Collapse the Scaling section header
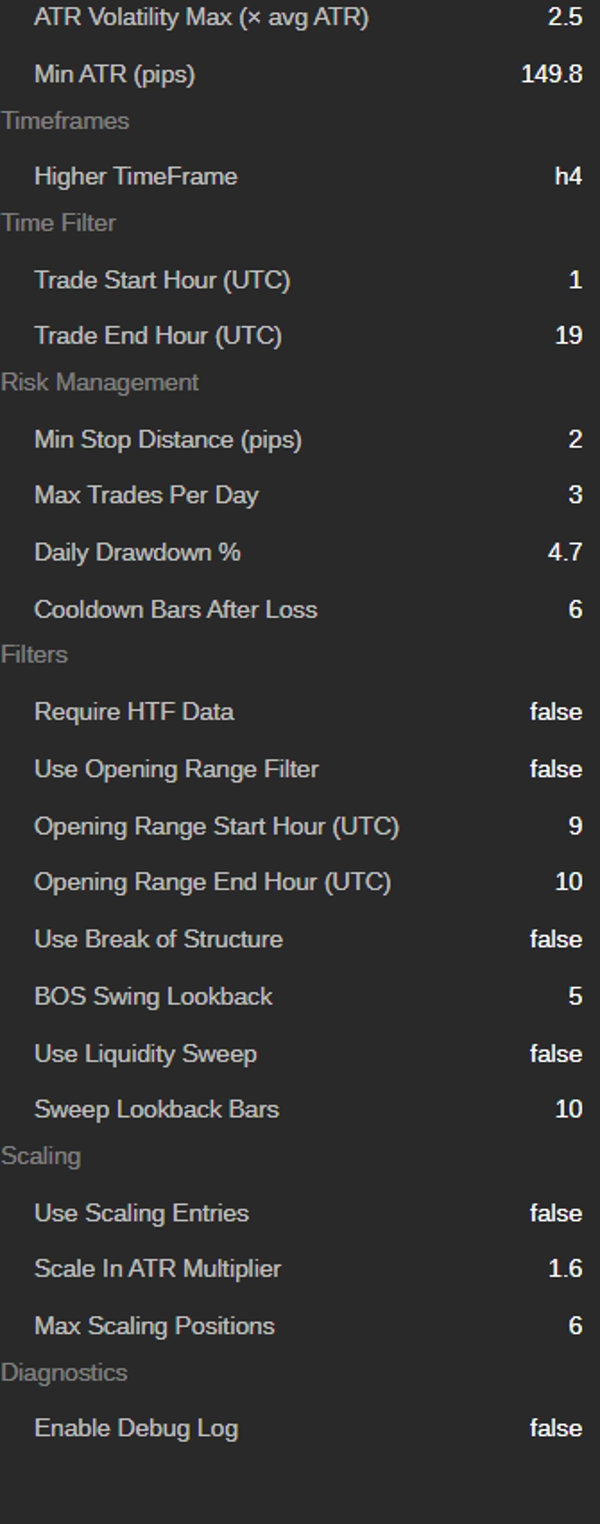Screen dimensions: 600x1524 click(x=40, y=1156)
